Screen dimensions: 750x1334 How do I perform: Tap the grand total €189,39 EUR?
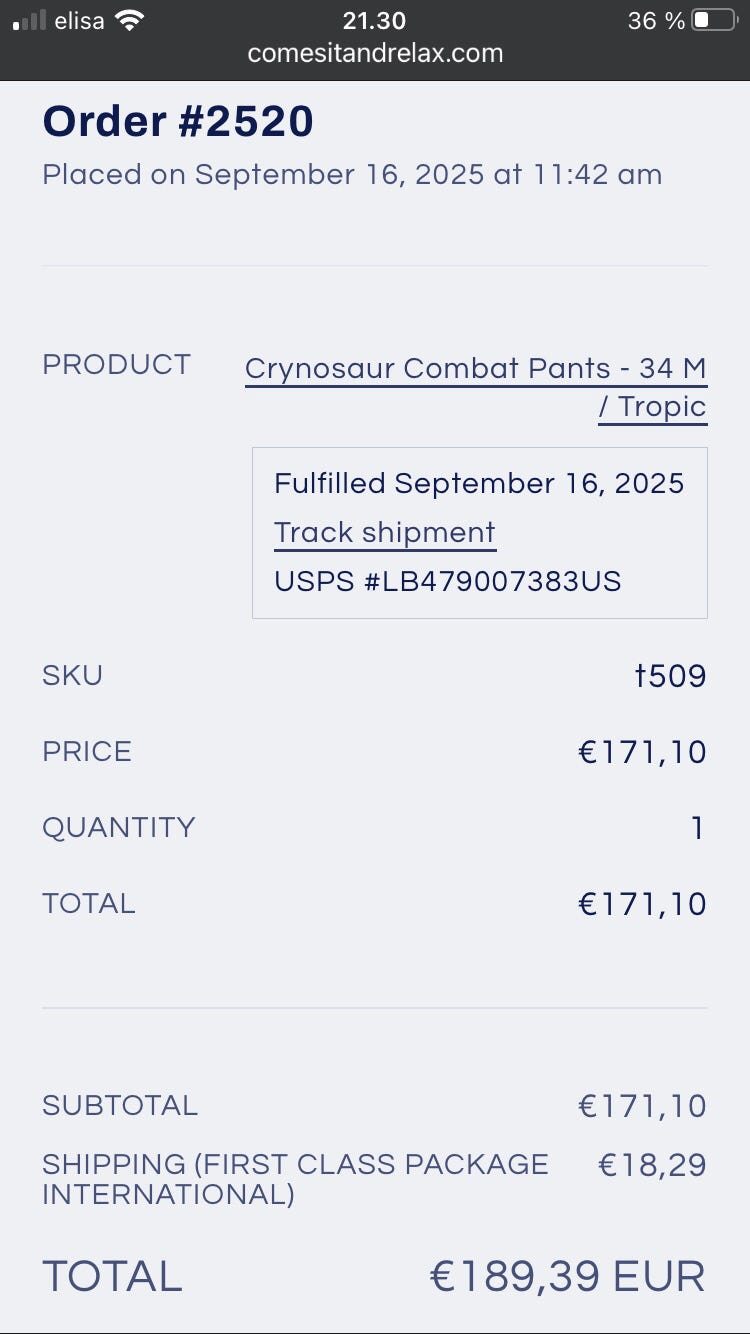tap(567, 1277)
